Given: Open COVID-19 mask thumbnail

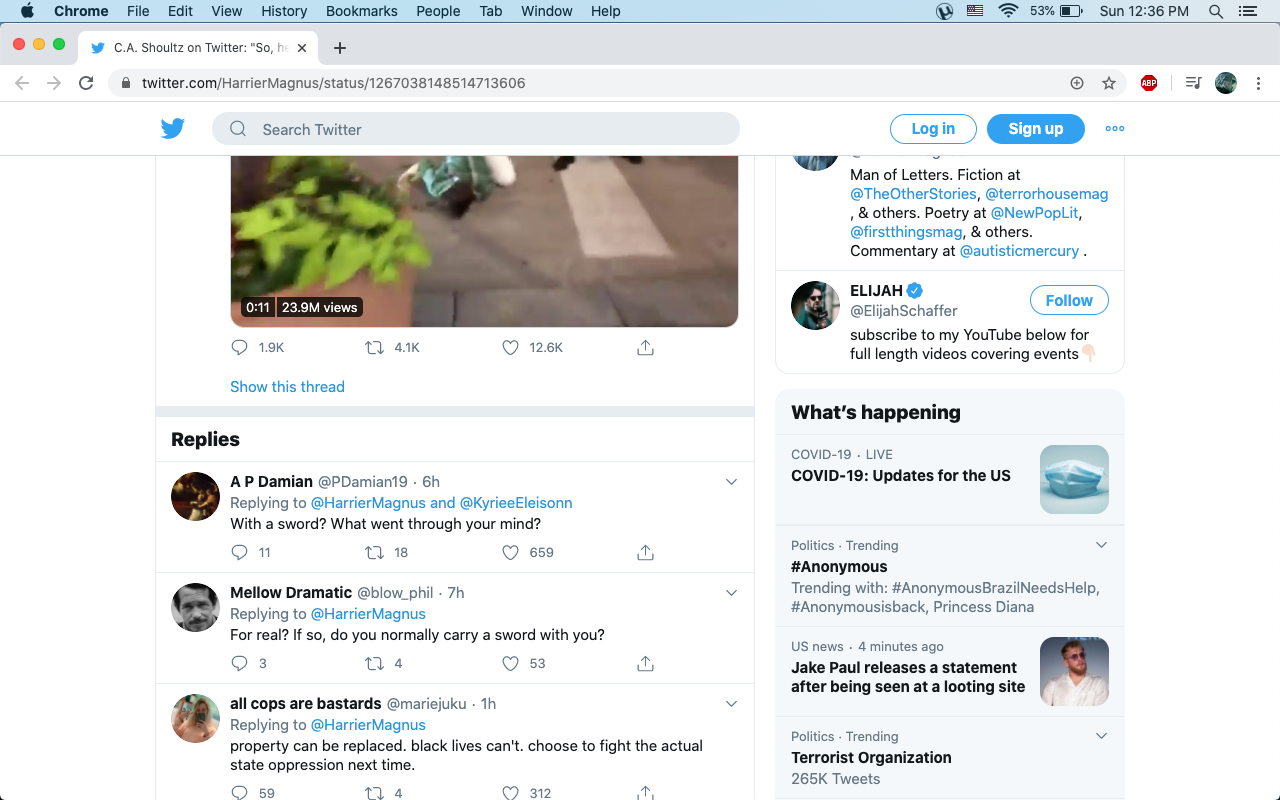Looking at the screenshot, I should 1074,479.
